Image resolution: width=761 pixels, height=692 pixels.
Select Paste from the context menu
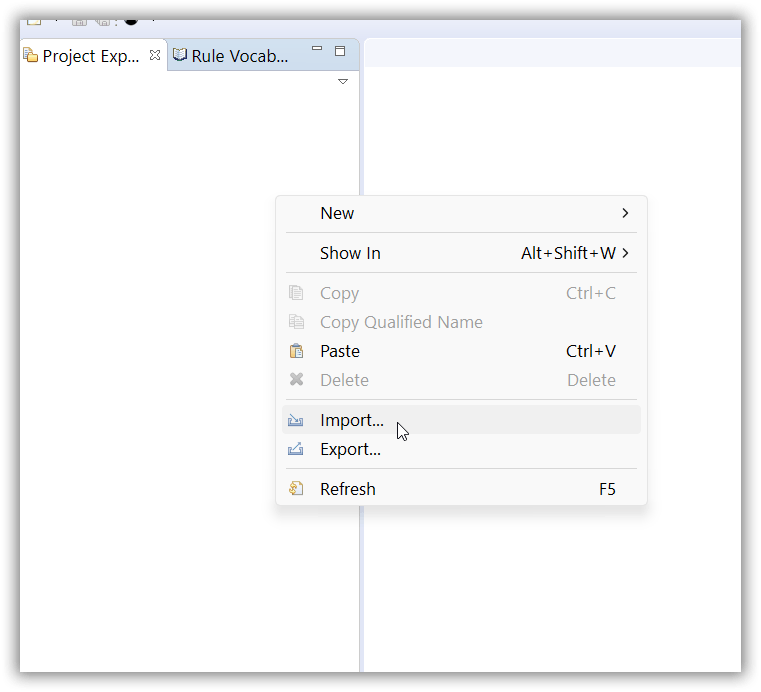pos(340,351)
